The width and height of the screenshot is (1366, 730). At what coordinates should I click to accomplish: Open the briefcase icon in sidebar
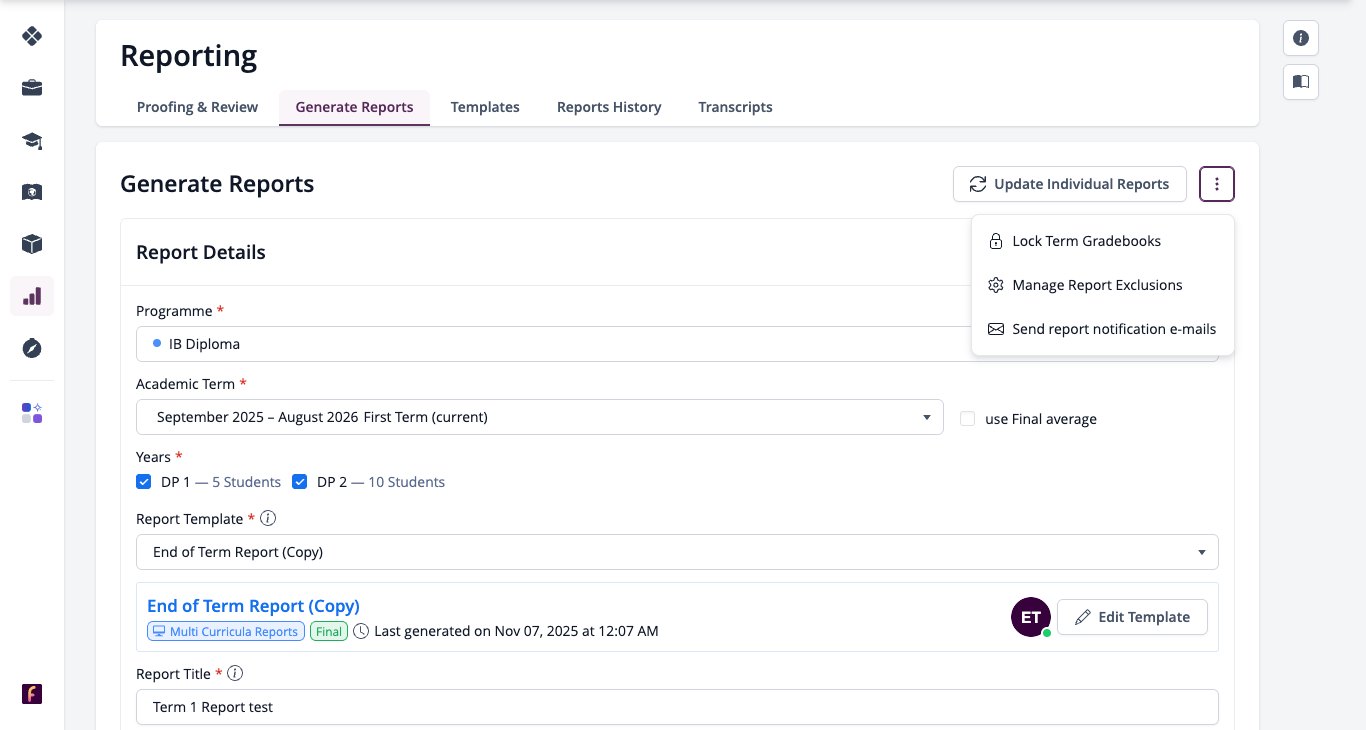tap(32, 88)
